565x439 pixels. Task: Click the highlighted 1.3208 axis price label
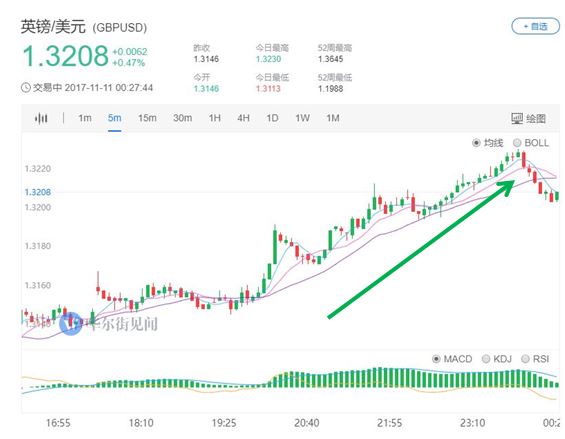pyautogui.click(x=37, y=192)
